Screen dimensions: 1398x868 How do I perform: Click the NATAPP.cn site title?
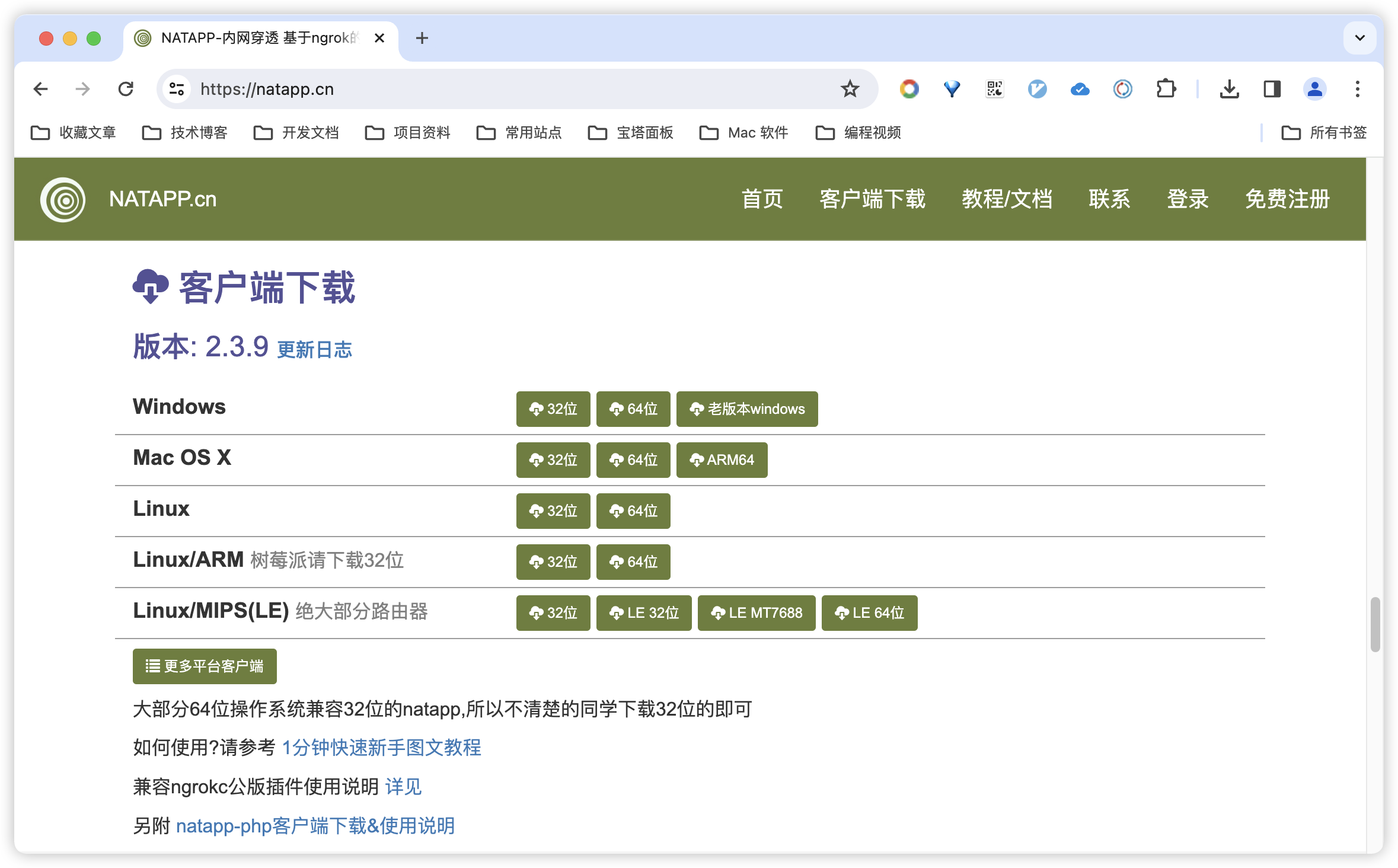[162, 199]
